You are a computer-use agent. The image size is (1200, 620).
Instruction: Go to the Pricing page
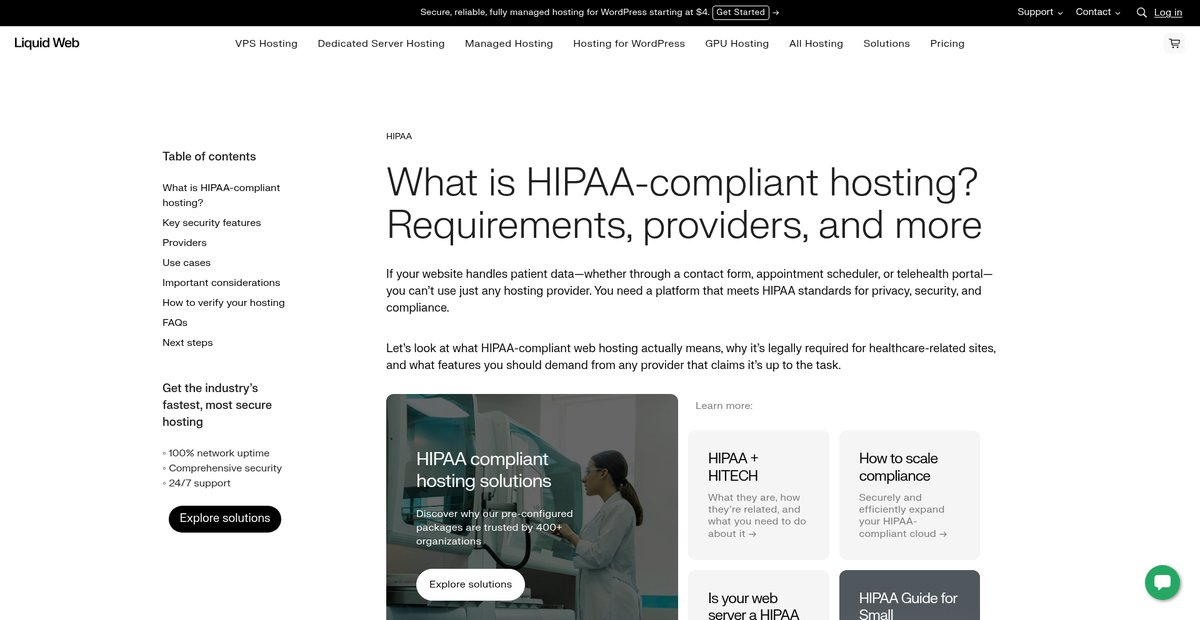click(x=947, y=44)
